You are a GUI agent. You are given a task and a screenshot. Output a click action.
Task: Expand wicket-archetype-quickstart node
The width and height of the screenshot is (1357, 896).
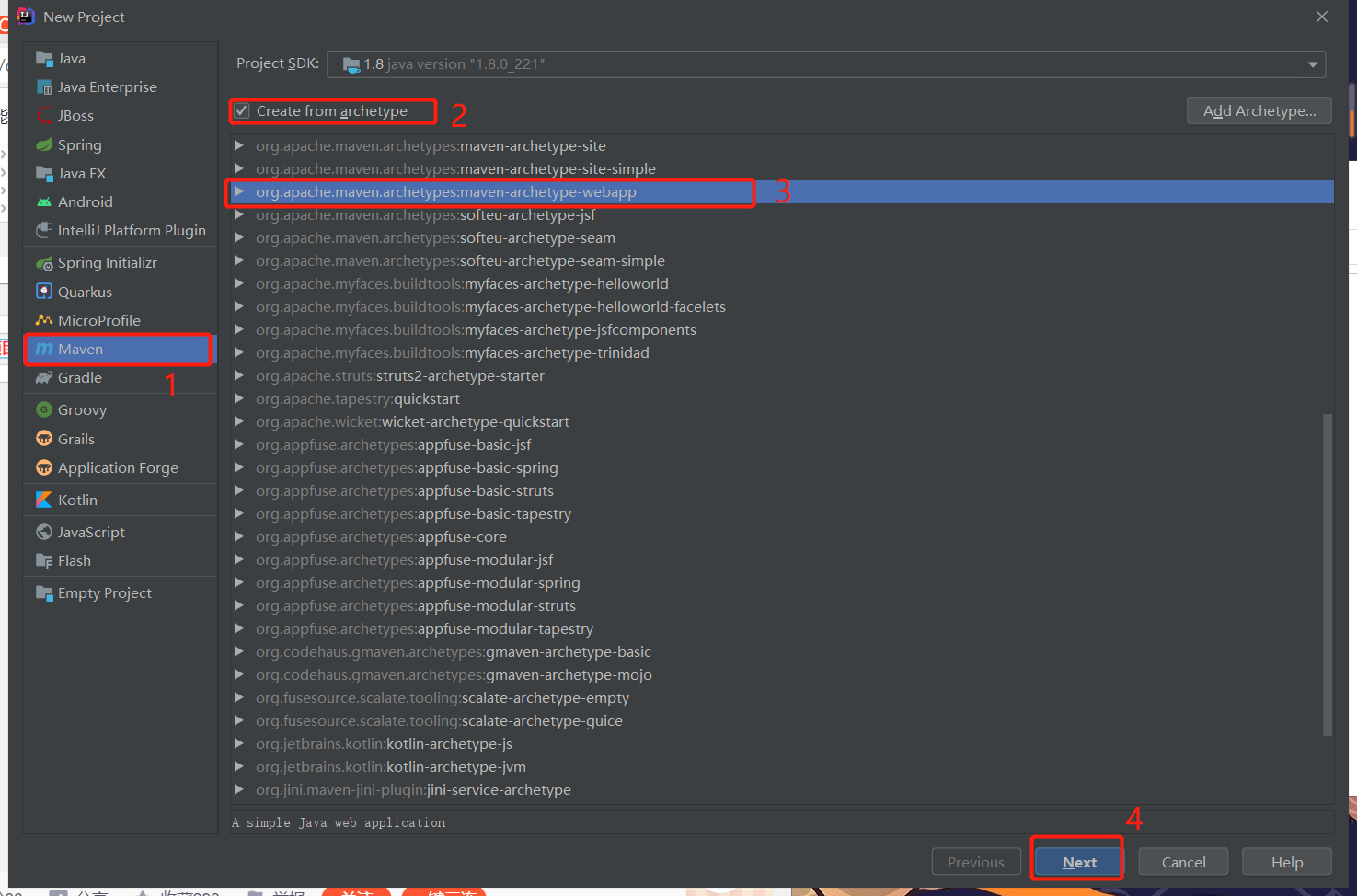click(239, 421)
